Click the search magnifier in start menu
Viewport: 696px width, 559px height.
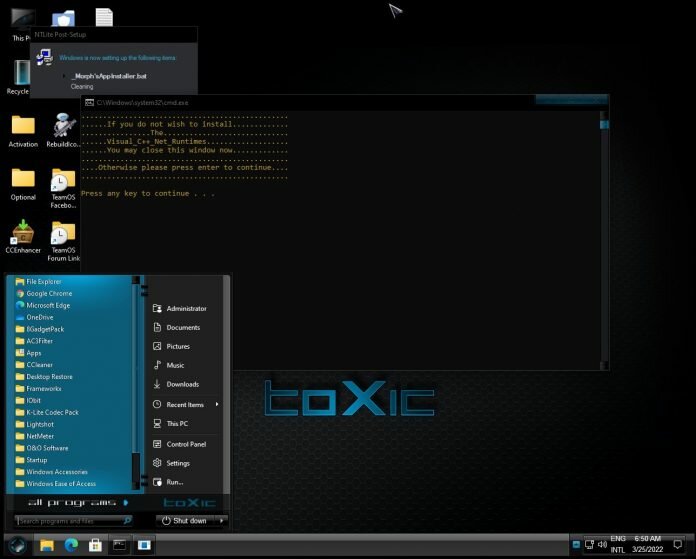pos(127,520)
